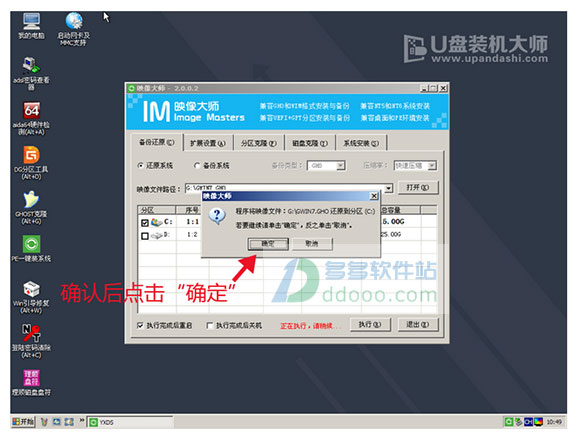580x440 pixels.
Task: Open the 压缩率 compression dropdown
Action: (432, 166)
